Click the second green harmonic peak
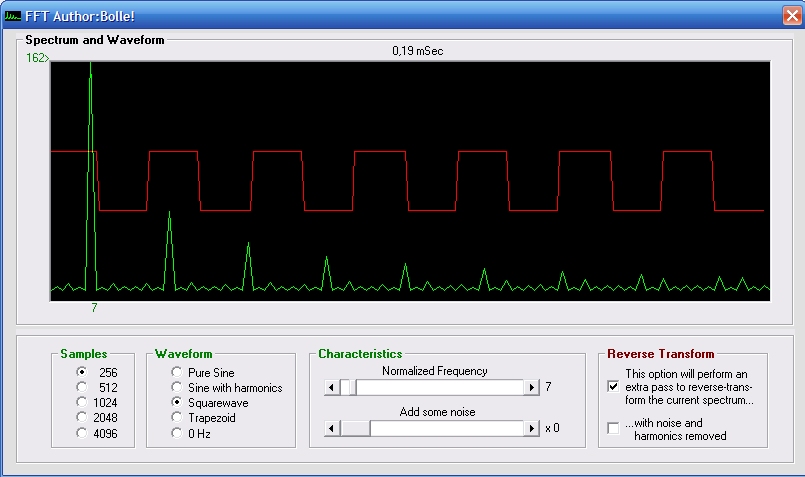 coord(169,249)
